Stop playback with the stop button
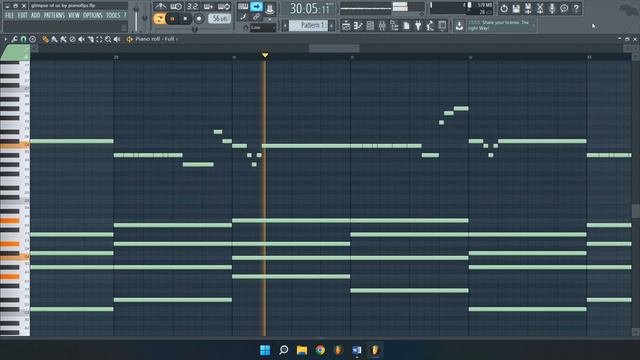 [185, 19]
